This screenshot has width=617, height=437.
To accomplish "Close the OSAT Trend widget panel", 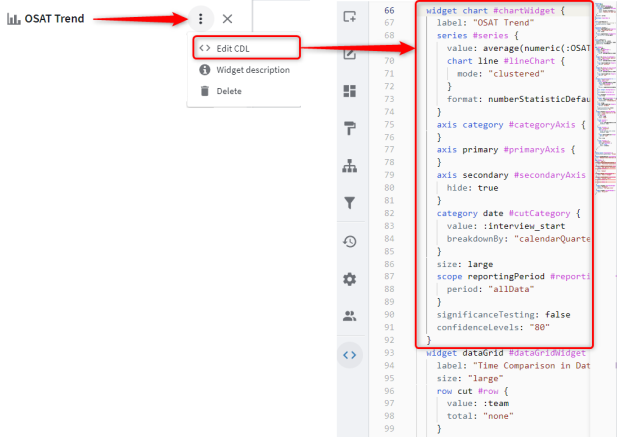I will coord(227,18).
